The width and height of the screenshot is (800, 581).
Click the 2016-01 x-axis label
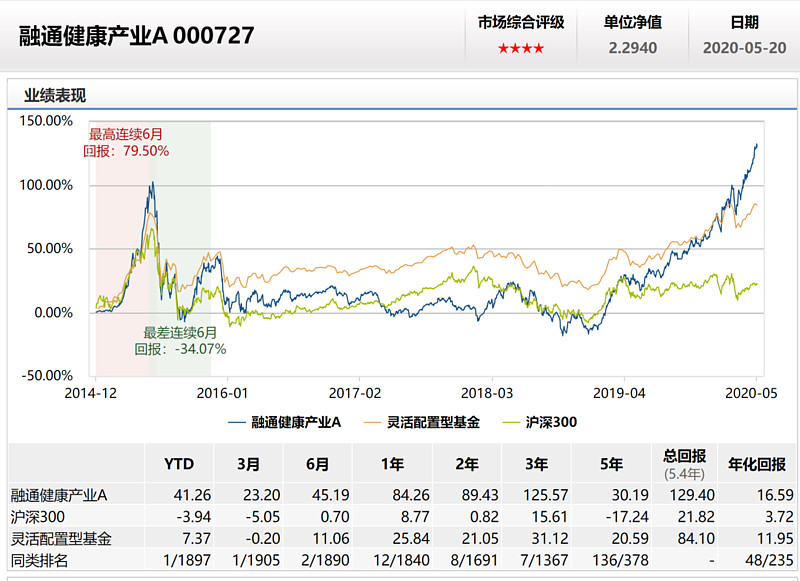pos(222,393)
